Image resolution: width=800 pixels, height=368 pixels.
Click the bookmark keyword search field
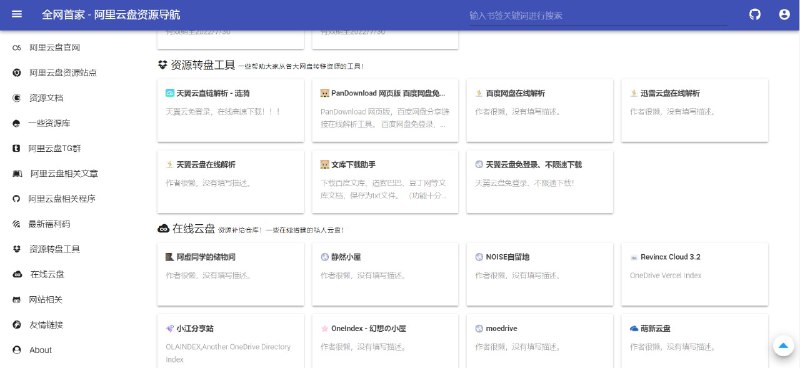point(598,16)
